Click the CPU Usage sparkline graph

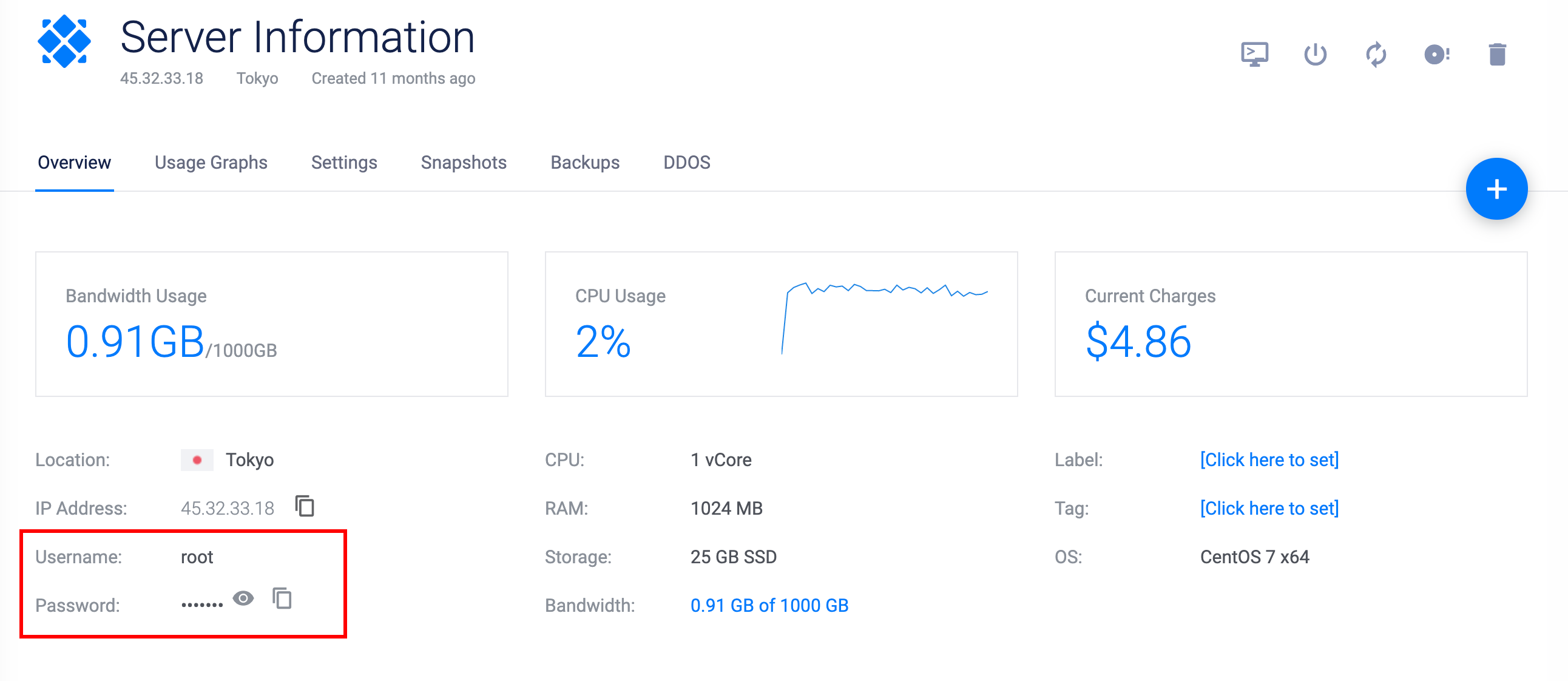point(885,317)
